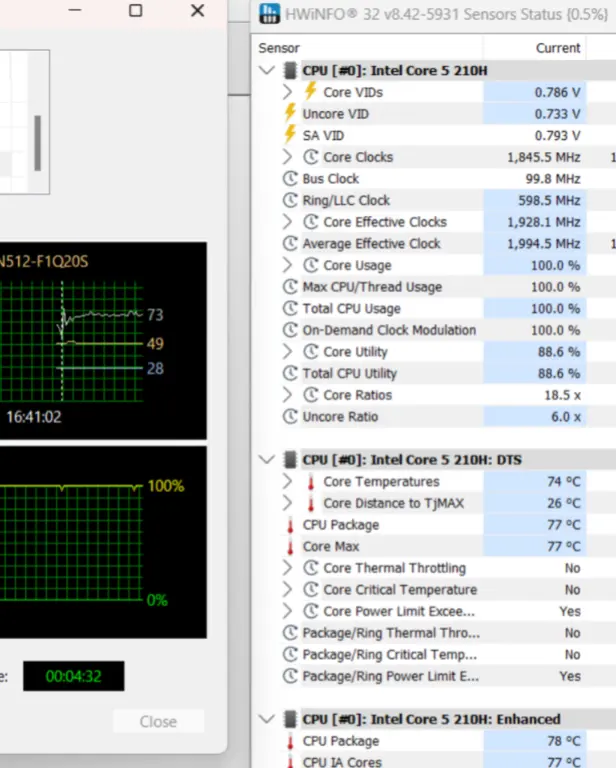The width and height of the screenshot is (616, 768).
Task: Click clock icon beside Ring/LLC Clock
Action: pos(290,200)
